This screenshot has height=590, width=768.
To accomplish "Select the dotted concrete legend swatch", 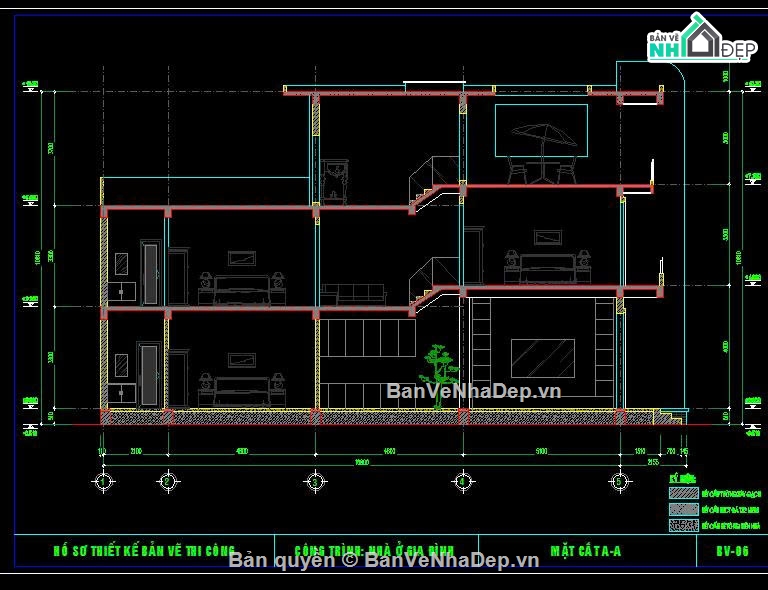I will 684,509.
